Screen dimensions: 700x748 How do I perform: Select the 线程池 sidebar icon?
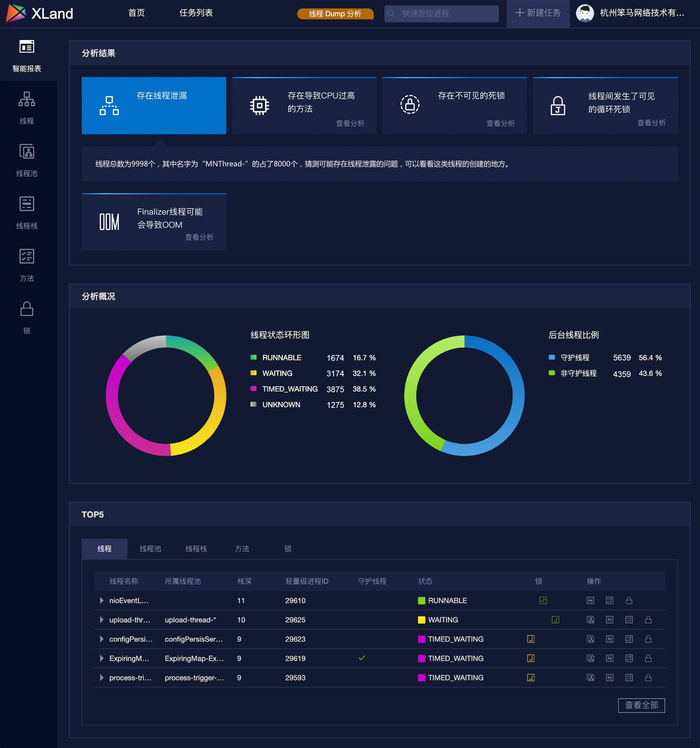click(26, 152)
